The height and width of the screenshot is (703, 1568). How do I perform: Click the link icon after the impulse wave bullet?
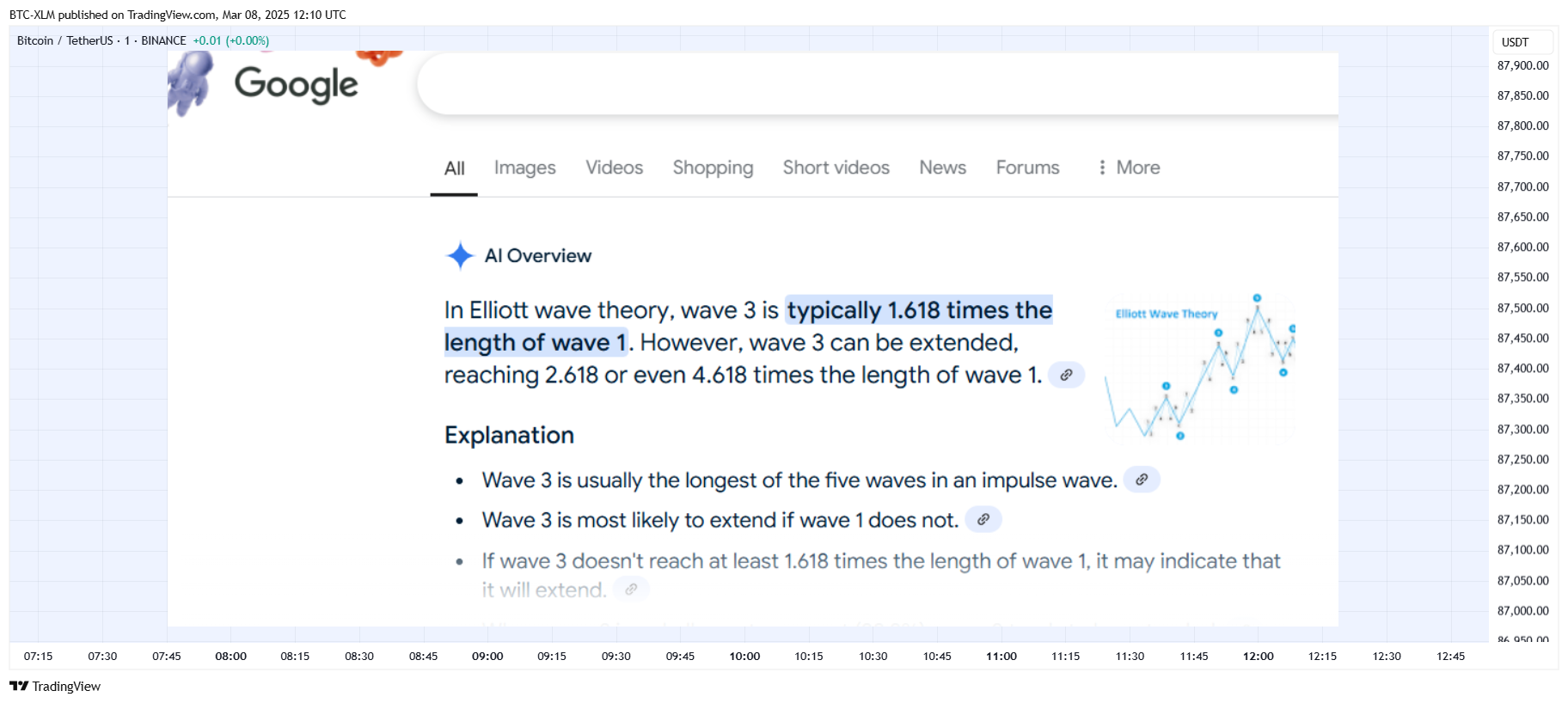[x=1142, y=480]
